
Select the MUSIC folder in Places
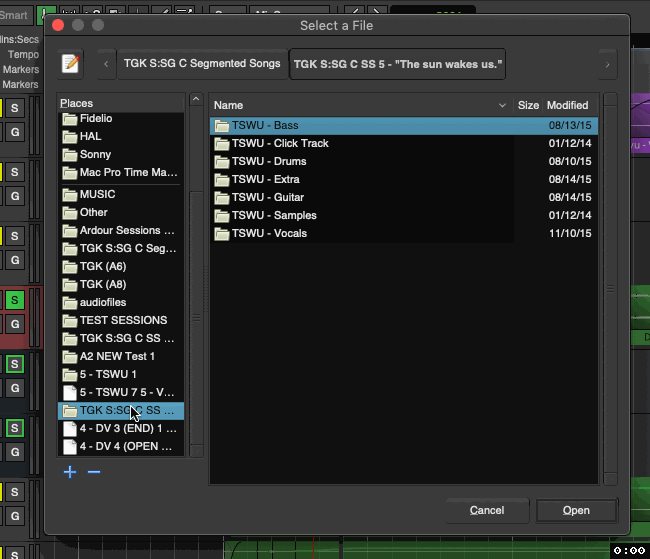[x=97, y=194]
